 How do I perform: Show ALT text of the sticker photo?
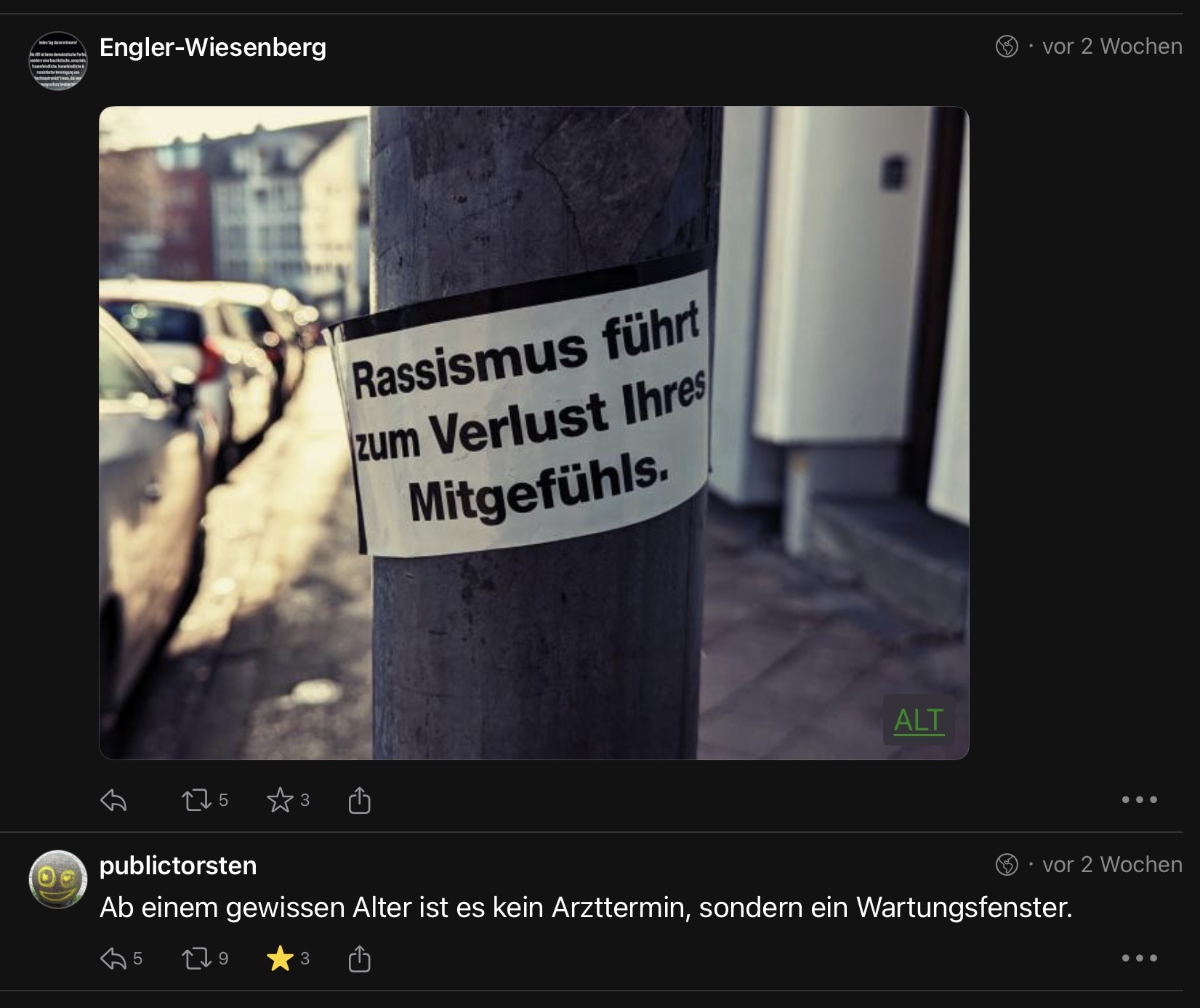(x=919, y=720)
